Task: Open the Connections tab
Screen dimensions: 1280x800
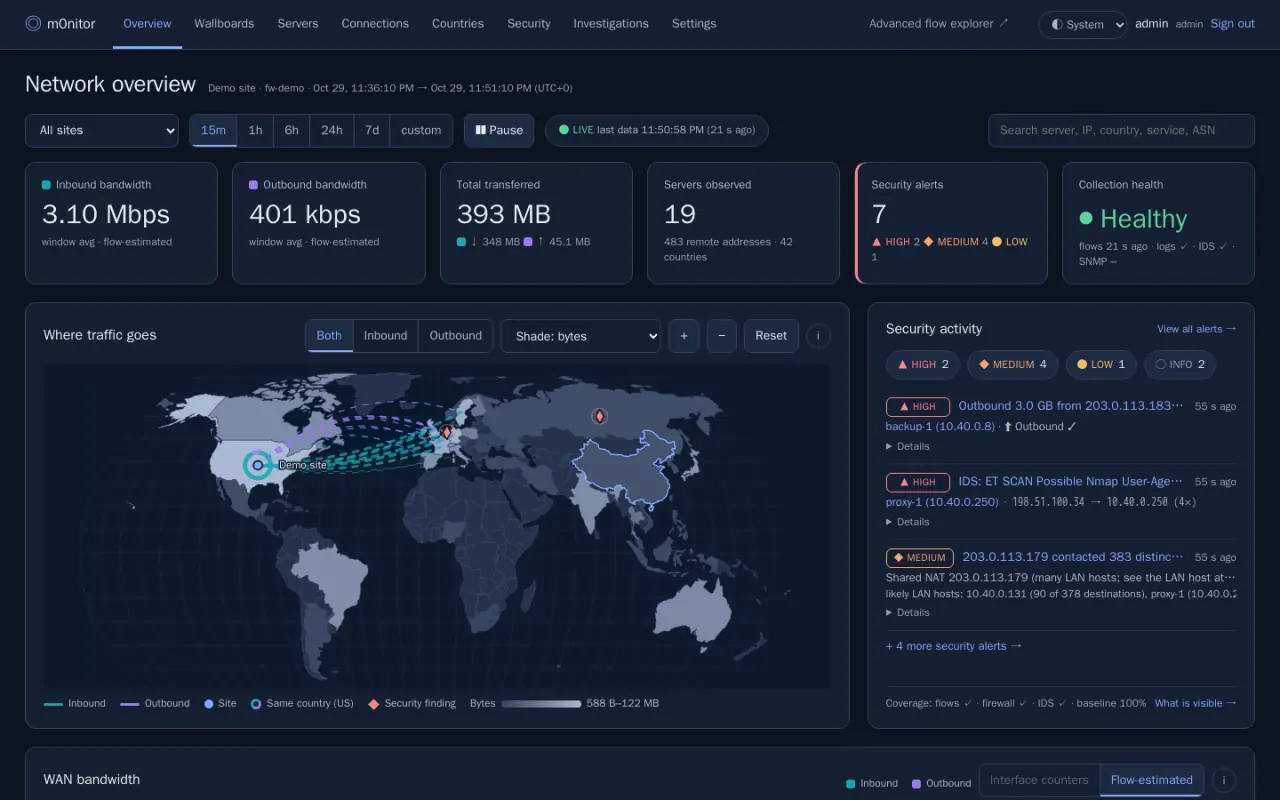Action: click(375, 24)
